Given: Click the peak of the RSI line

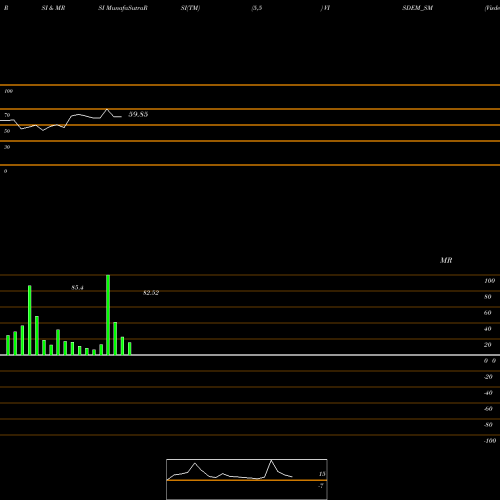Looking at the screenshot, I should 107,109.
